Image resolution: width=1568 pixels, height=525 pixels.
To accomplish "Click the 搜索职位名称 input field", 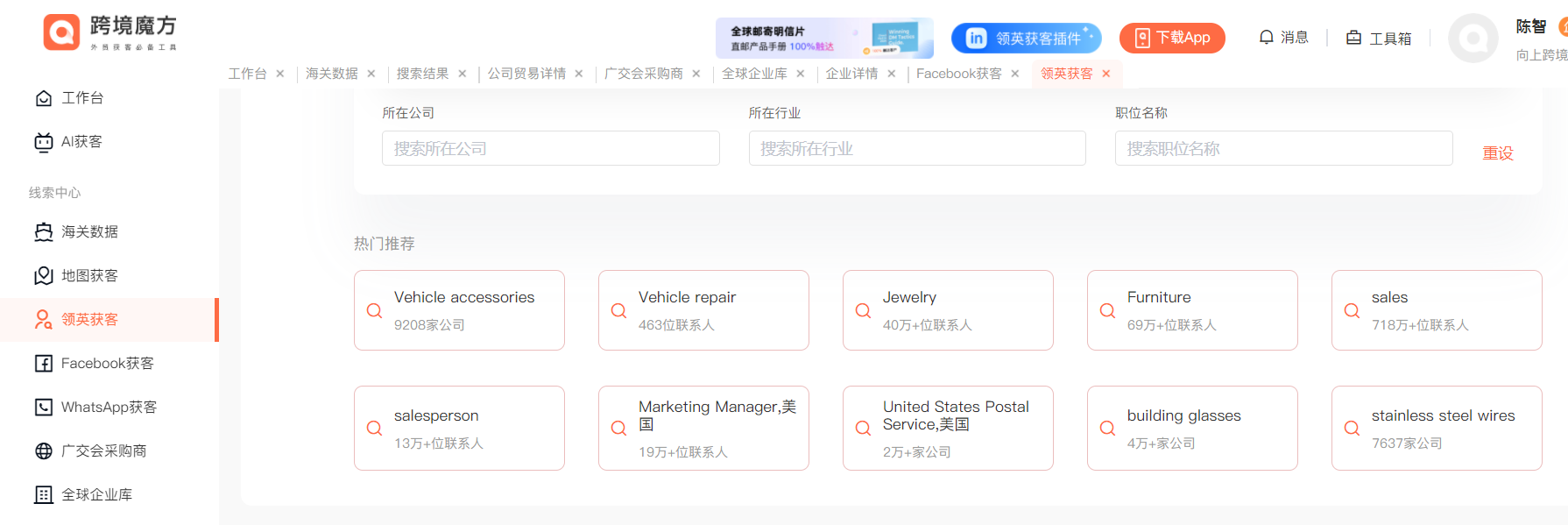I will click(x=1283, y=149).
